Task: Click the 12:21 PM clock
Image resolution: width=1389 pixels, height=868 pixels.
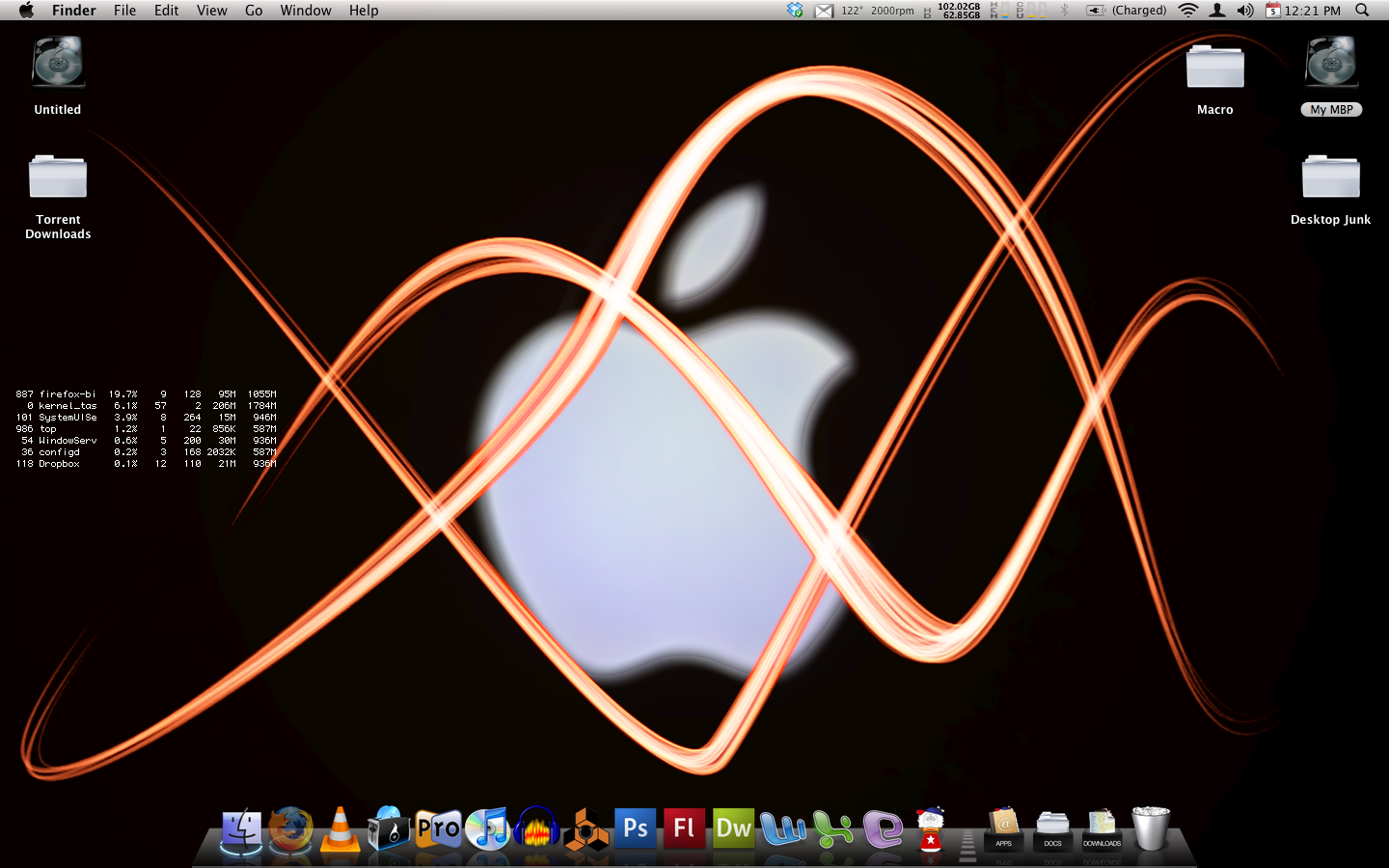Action: coord(1313,11)
